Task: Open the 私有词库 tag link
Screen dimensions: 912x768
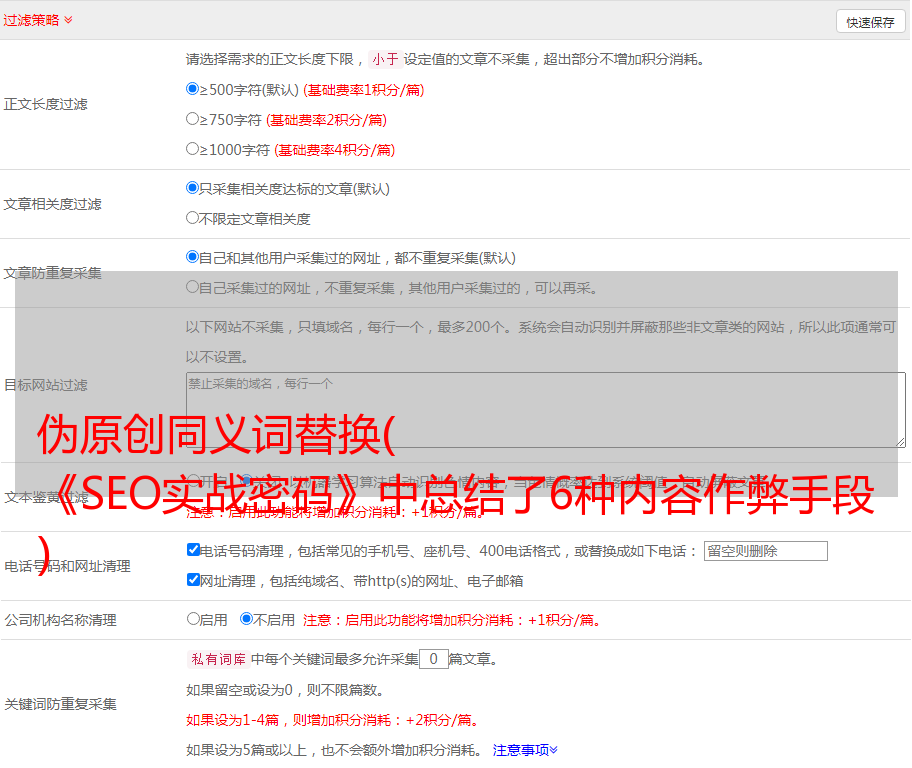Action: (219, 659)
